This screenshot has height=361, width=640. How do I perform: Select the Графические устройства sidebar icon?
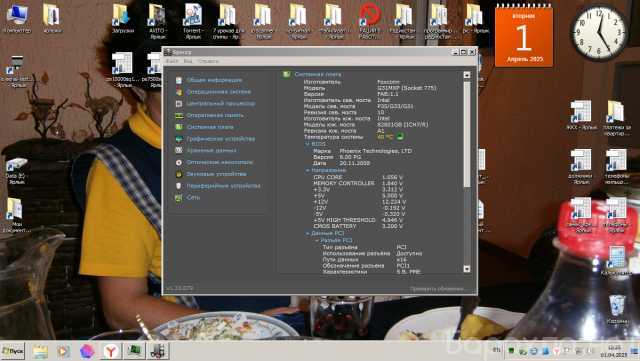pyautogui.click(x=179, y=139)
